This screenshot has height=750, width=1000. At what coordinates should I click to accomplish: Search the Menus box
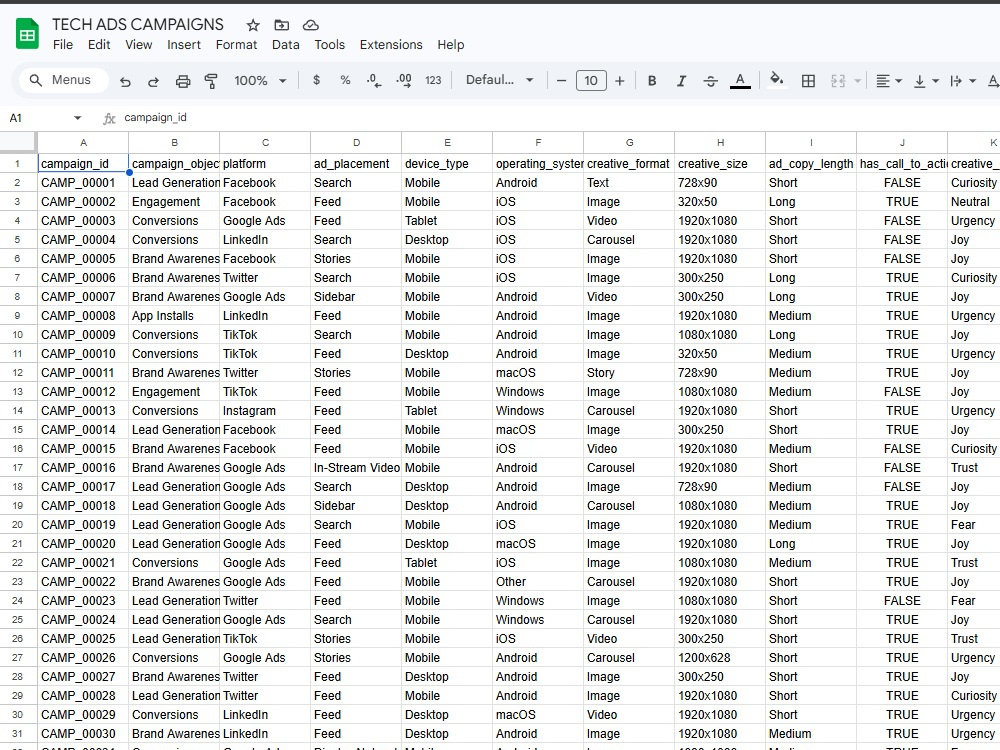coord(63,80)
